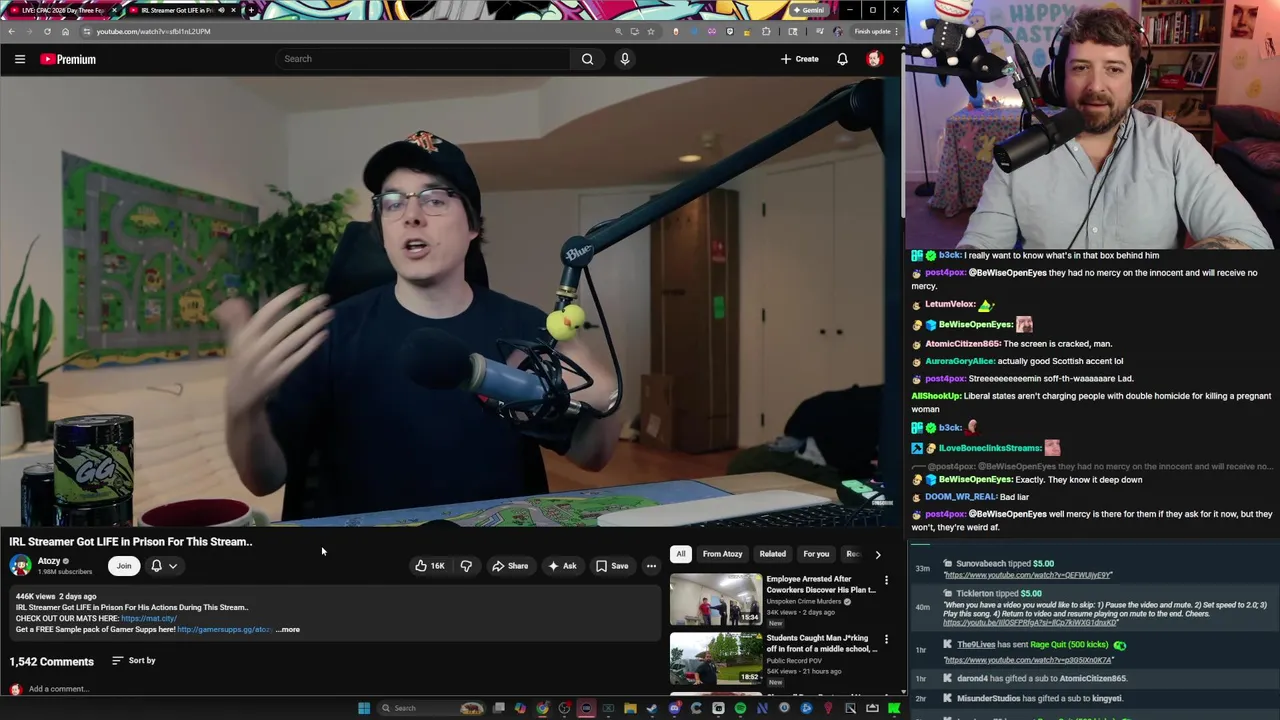The image size is (1280, 720).
Task: Open Chrome extensions puzzle icon
Action: point(766,31)
